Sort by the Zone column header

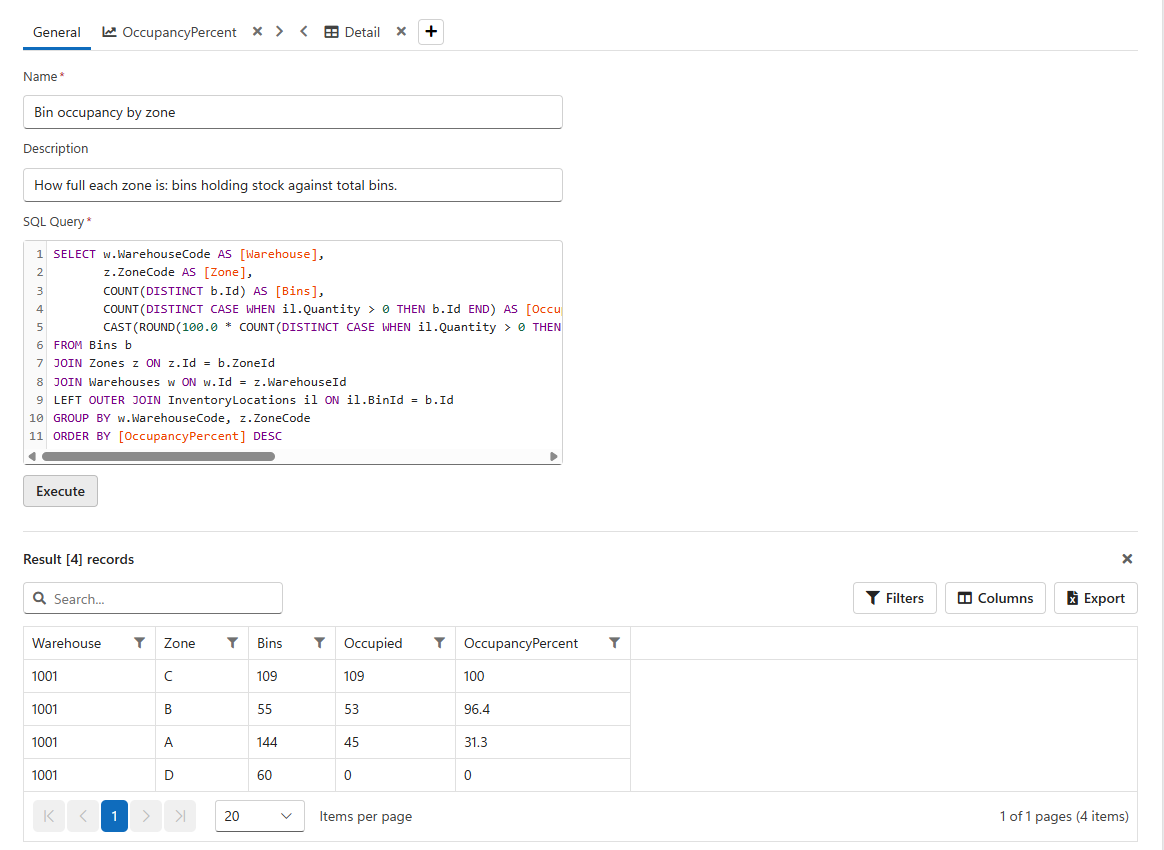pos(180,643)
